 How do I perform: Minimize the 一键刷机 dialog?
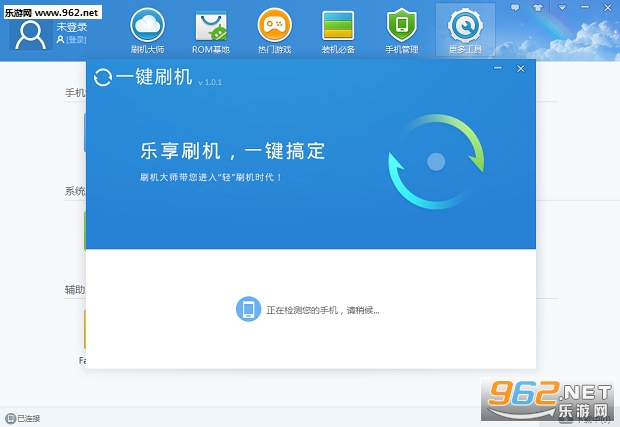[498, 68]
